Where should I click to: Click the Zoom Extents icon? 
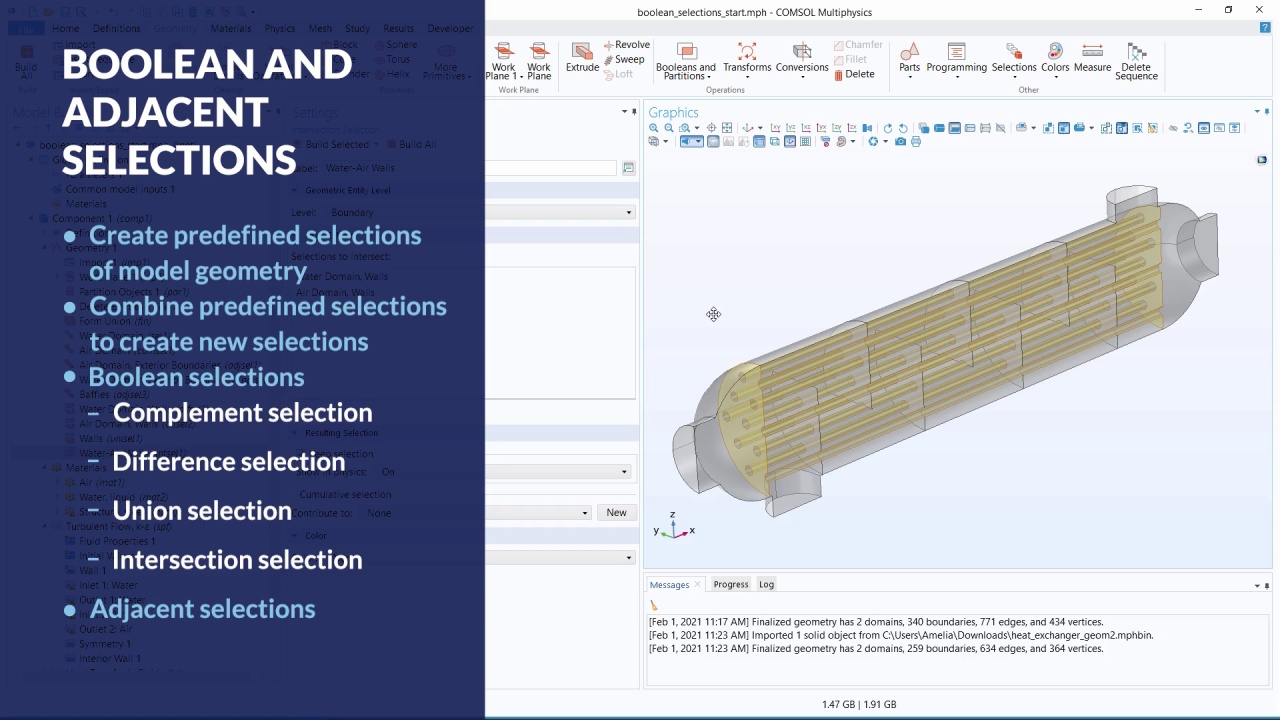727,128
